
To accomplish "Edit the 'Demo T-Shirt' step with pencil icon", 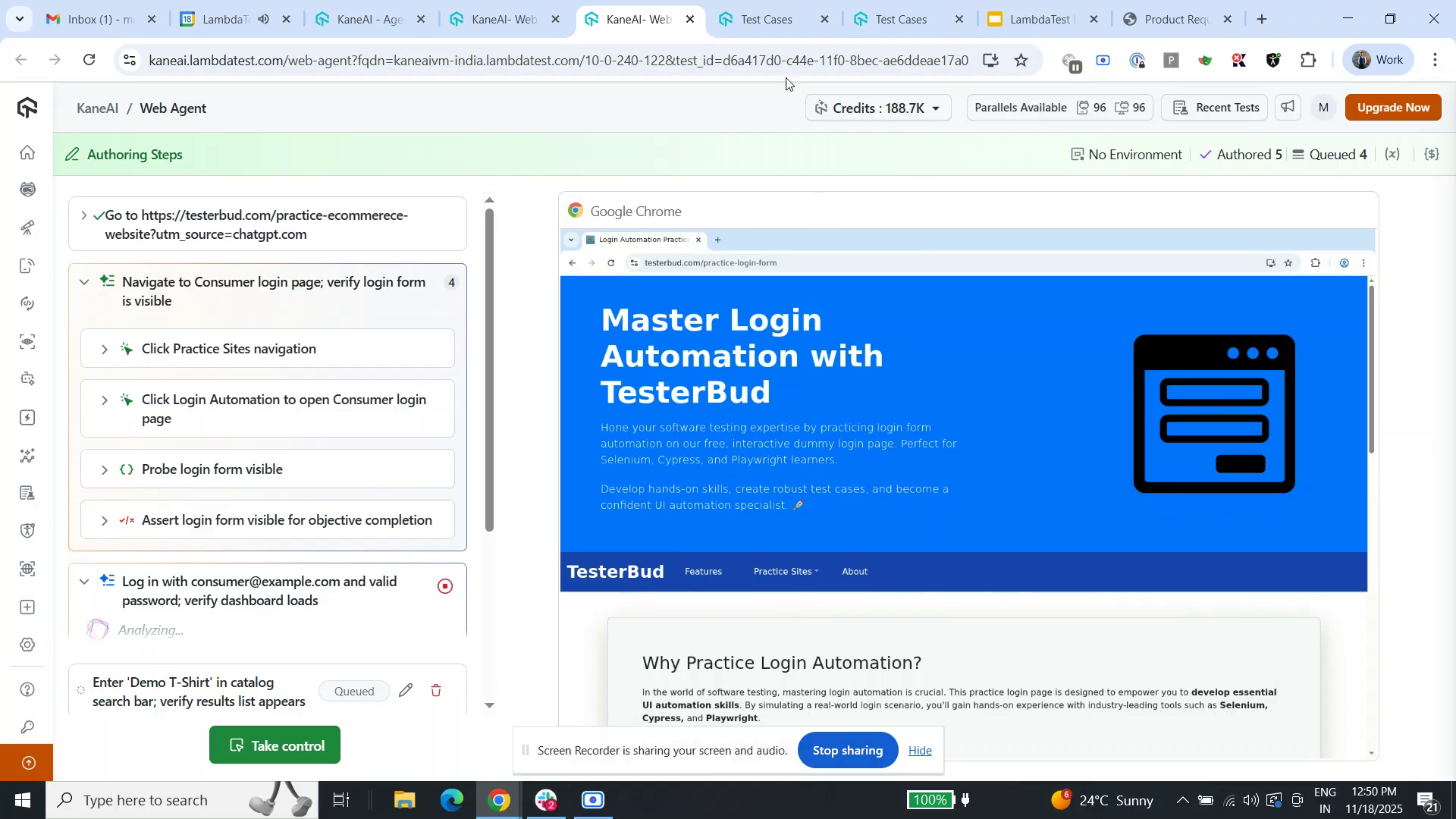I will click(406, 691).
